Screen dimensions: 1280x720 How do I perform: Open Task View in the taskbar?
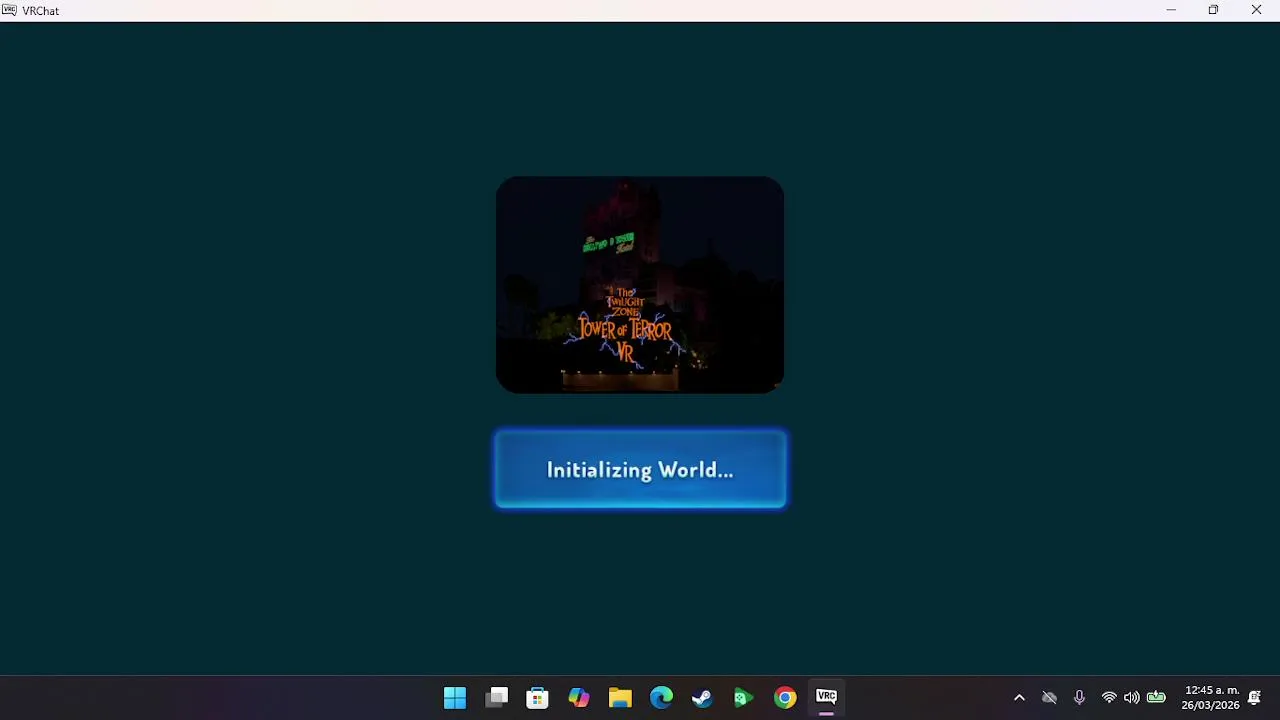[497, 698]
